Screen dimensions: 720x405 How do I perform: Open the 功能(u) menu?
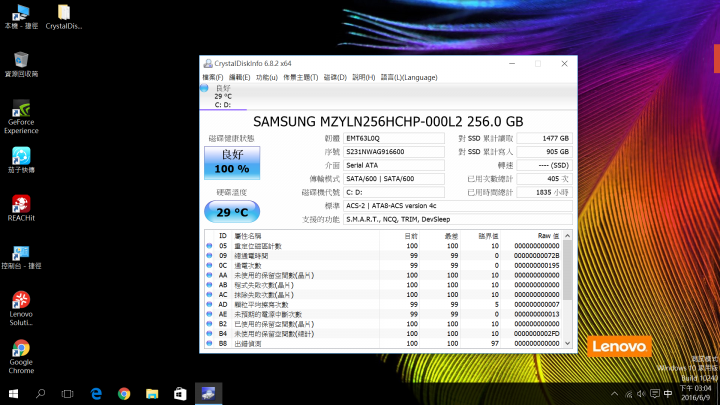pyautogui.click(x=266, y=77)
